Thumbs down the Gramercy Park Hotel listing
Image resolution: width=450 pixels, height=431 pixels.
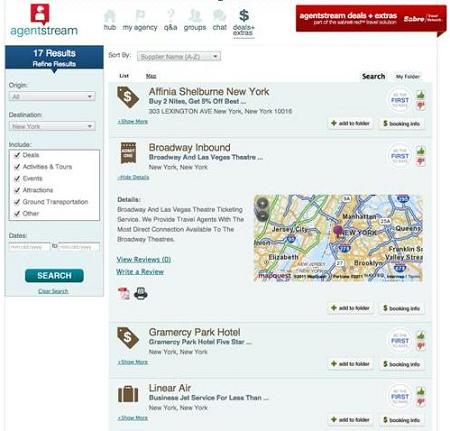[421, 346]
